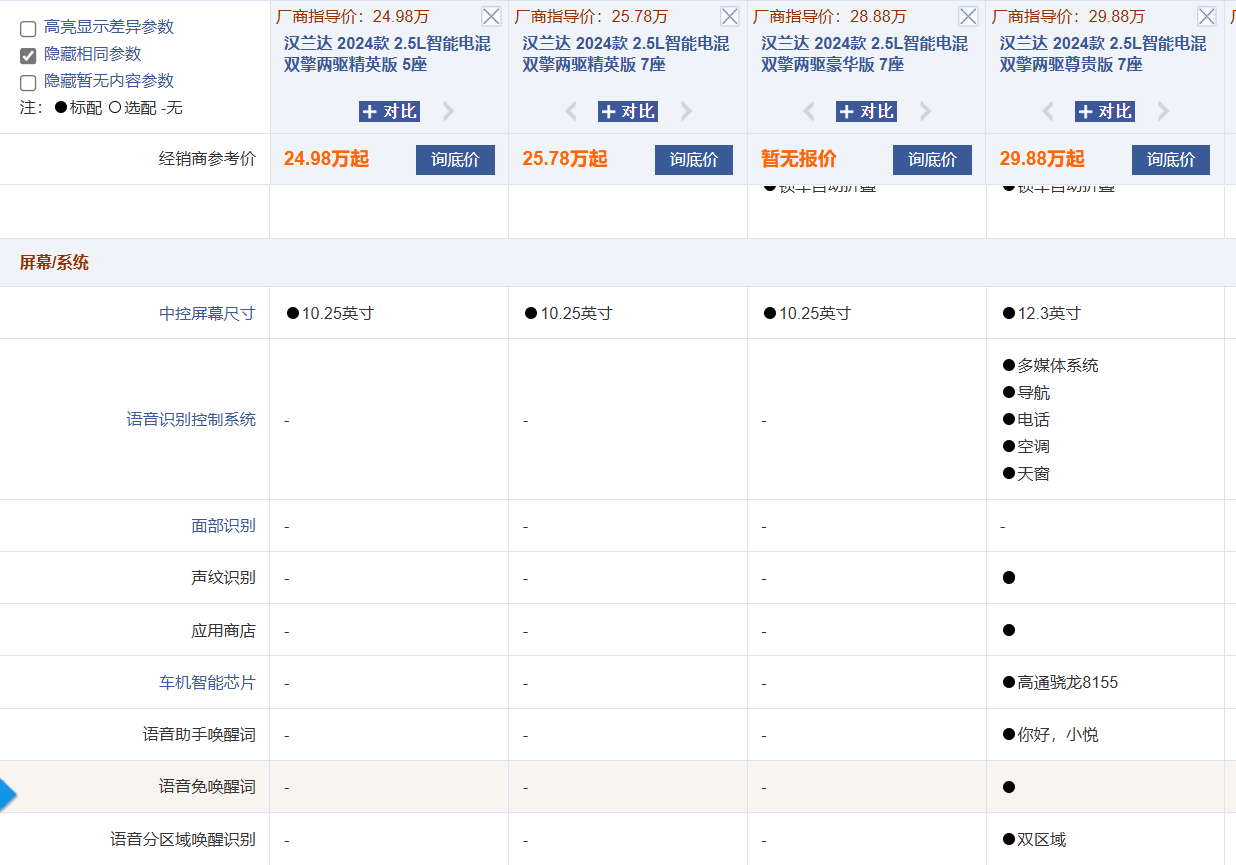Click the legend note ●标配 ○选配 -无
Viewport: 1236px width, 865px height.
coord(101,108)
